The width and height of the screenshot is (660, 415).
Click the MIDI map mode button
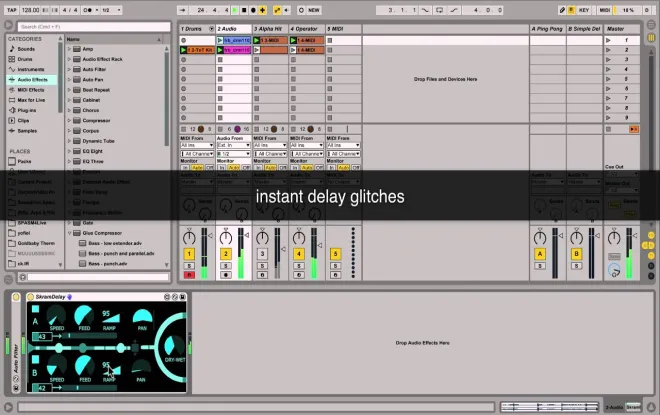pyautogui.click(x=604, y=10)
